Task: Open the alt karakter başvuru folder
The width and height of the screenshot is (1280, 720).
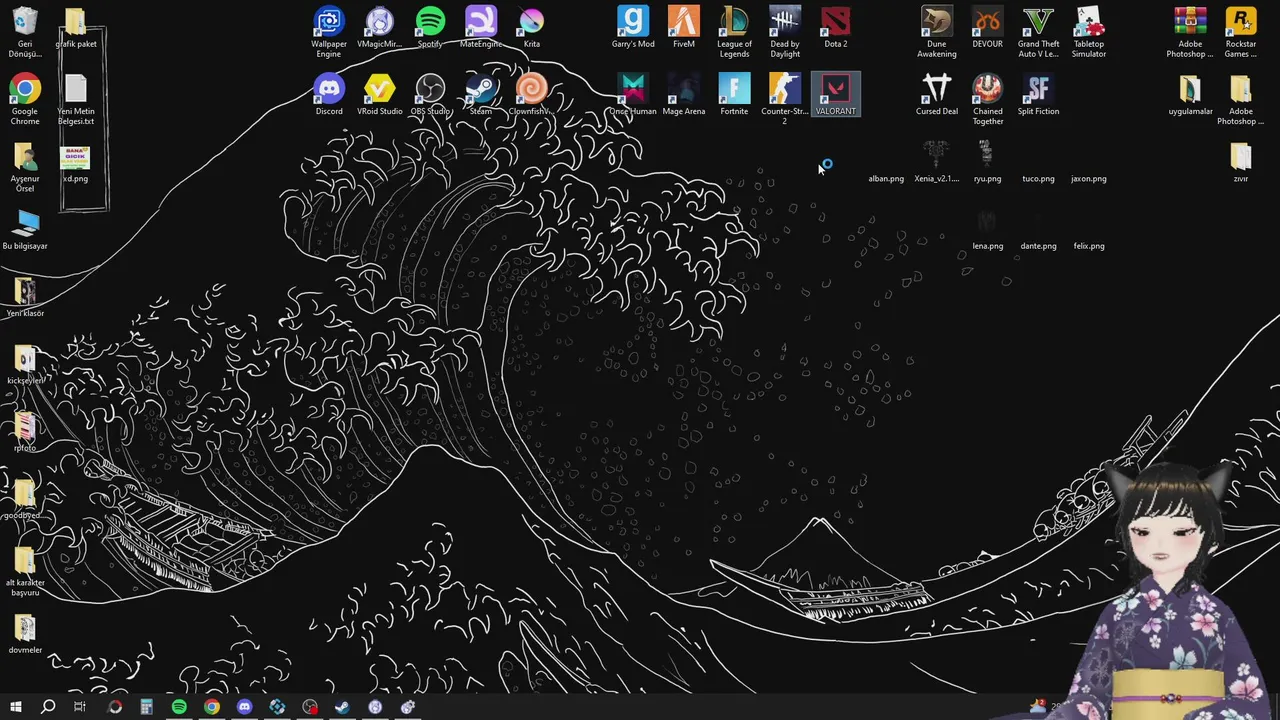Action: 25,570
